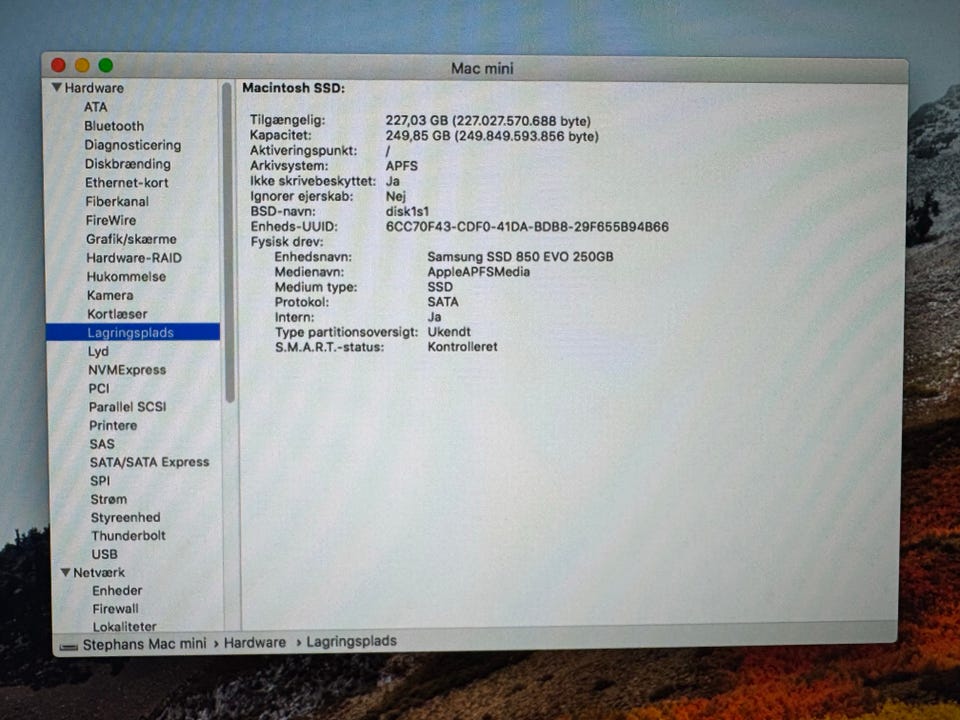
Task: Select the Fiberkanal entry
Action: tap(117, 201)
